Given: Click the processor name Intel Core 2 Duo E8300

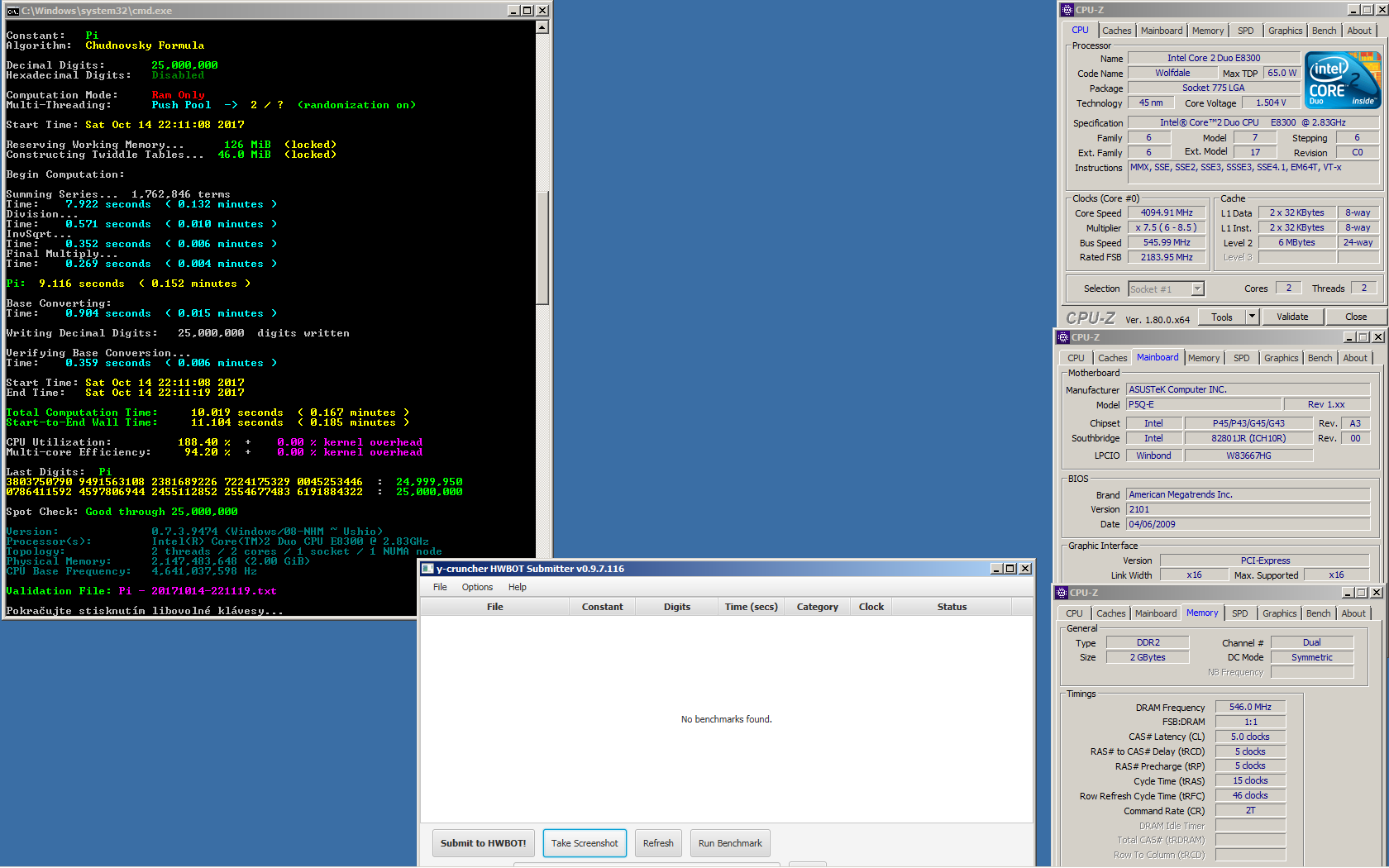Looking at the screenshot, I should tap(1213, 58).
